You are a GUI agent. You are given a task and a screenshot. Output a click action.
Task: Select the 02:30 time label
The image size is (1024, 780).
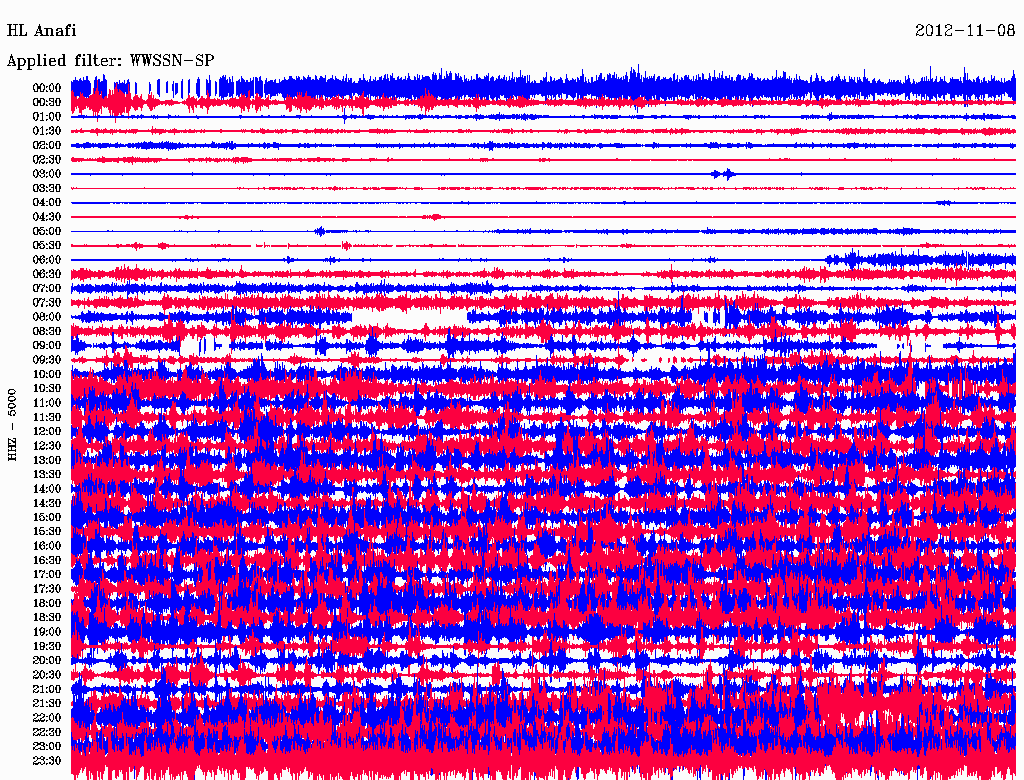[46, 160]
